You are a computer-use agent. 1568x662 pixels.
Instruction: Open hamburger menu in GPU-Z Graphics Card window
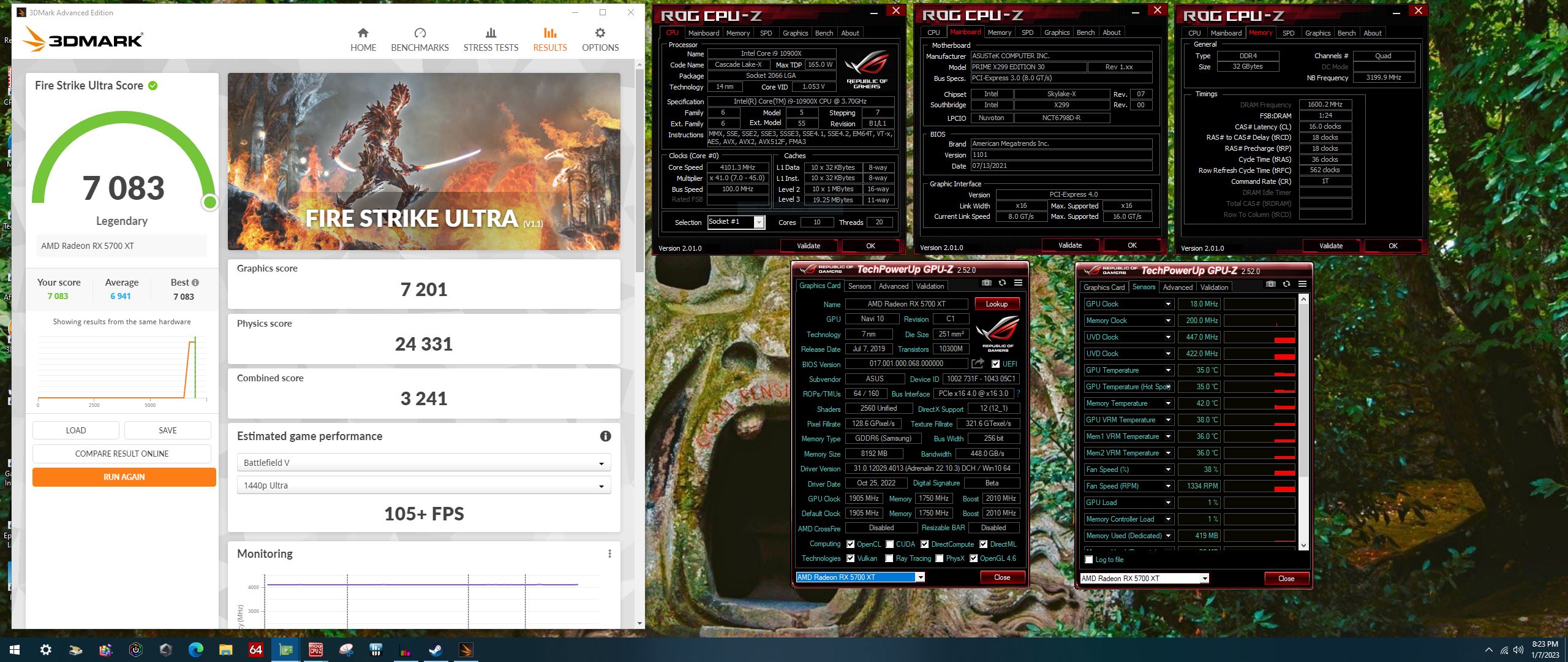coord(1018,283)
